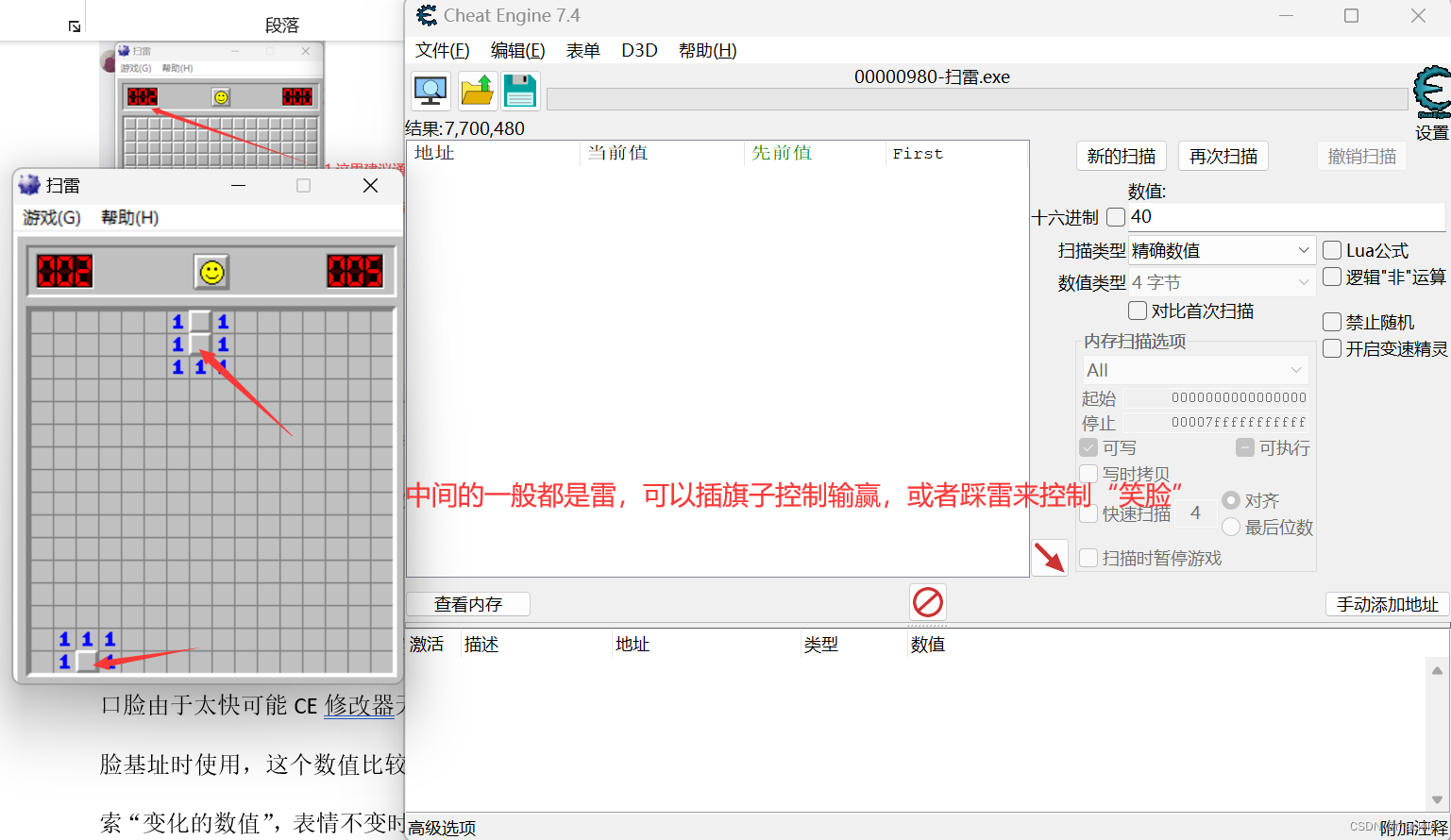The image size is (1451, 840).
Task: Click the red clear-list prohibition icon
Action: click(927, 602)
